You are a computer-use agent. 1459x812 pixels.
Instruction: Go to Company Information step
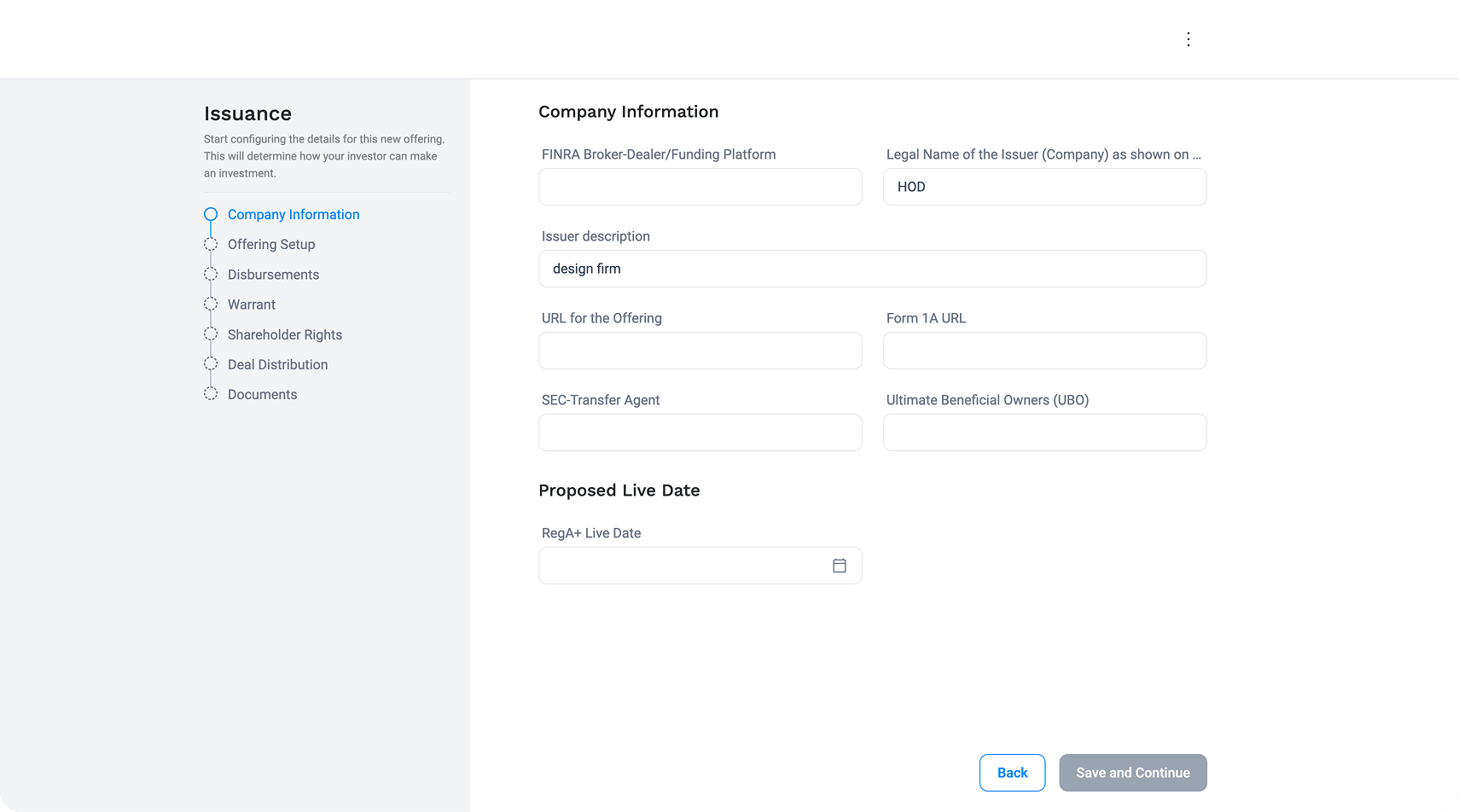click(x=294, y=215)
